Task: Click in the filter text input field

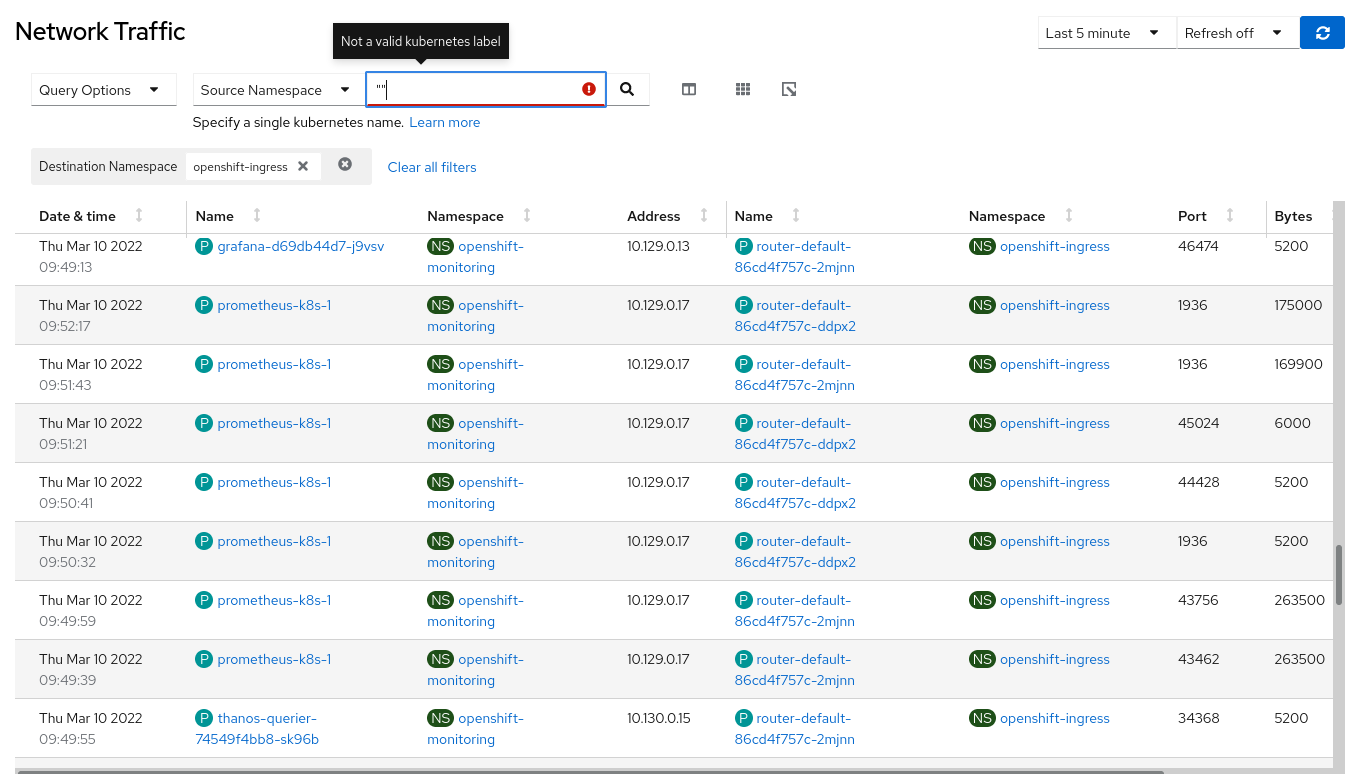Action: pyautogui.click(x=475, y=90)
